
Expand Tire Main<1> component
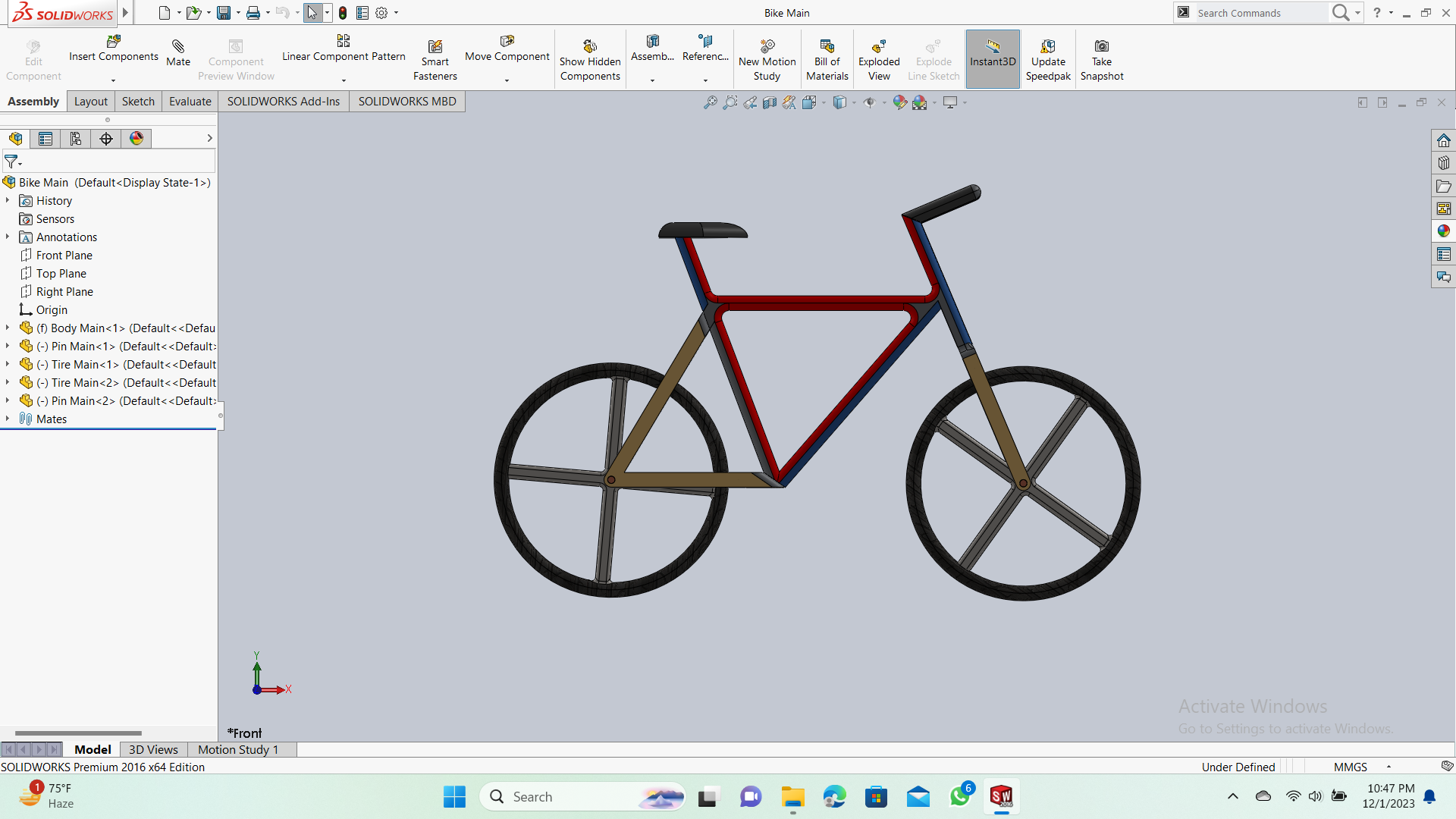click(8, 364)
